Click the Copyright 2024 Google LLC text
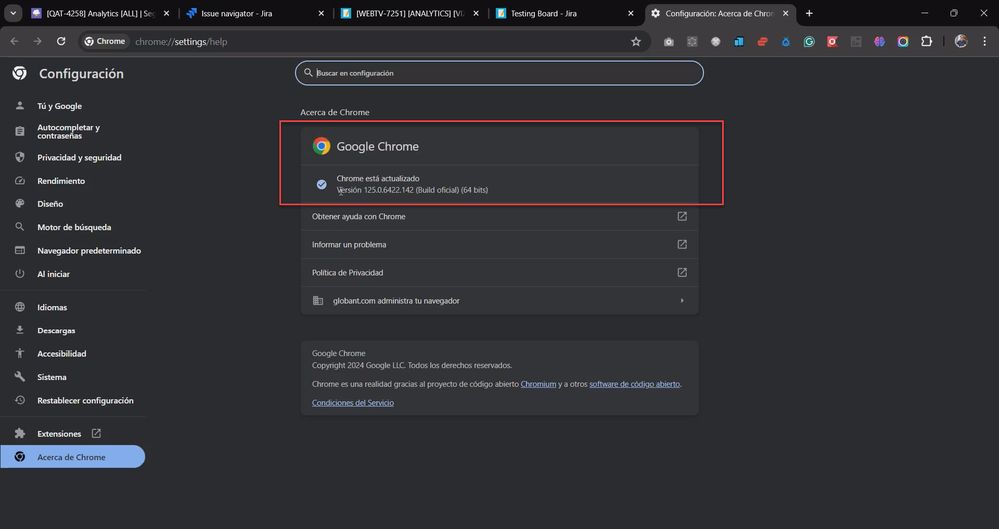Viewport: 999px width, 529px height. pos(412,366)
